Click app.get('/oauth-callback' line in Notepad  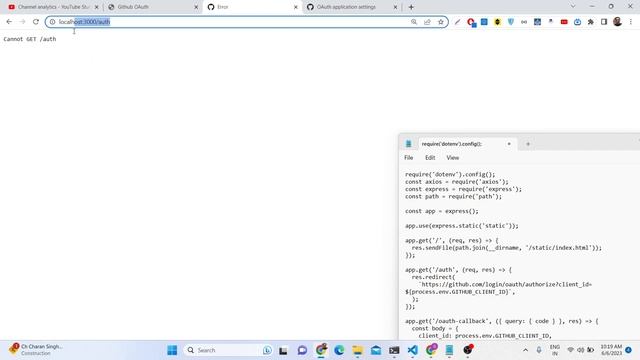(502, 321)
